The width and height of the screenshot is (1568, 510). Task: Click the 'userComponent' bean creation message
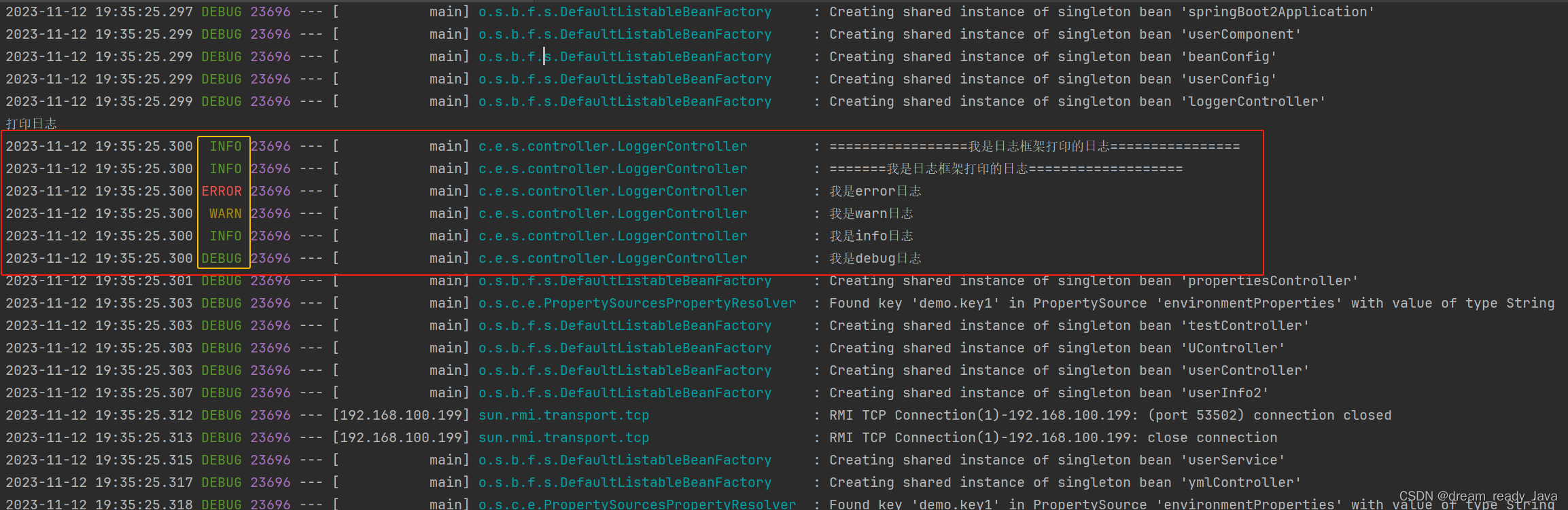tap(1065, 34)
